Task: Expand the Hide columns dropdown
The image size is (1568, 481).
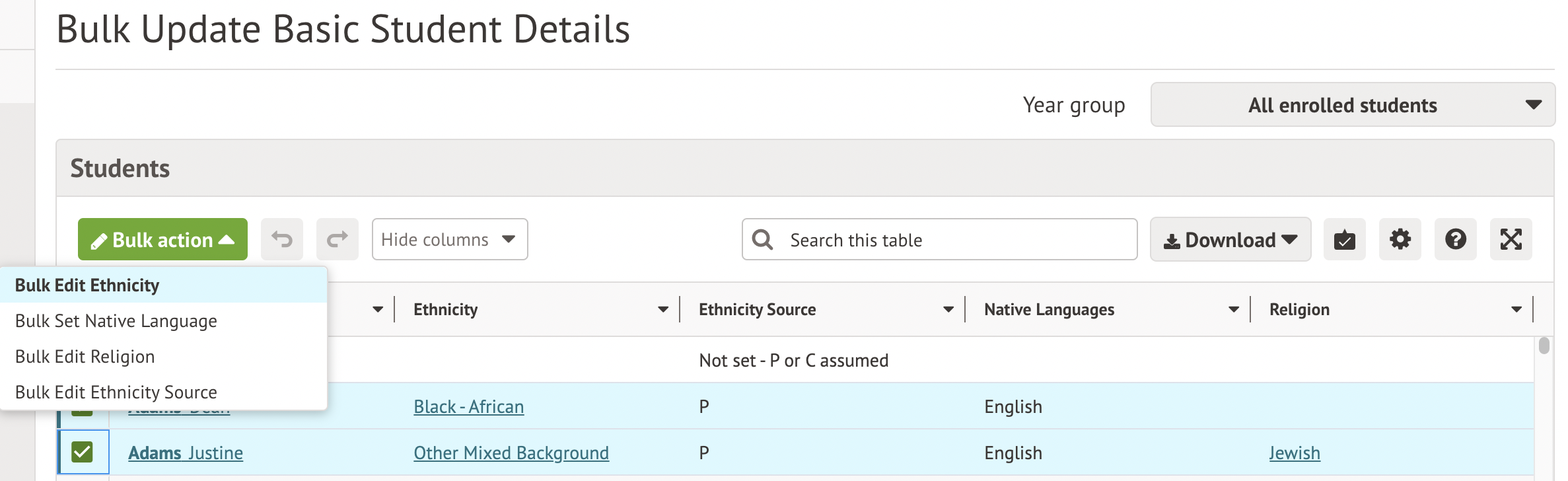Action: point(449,239)
